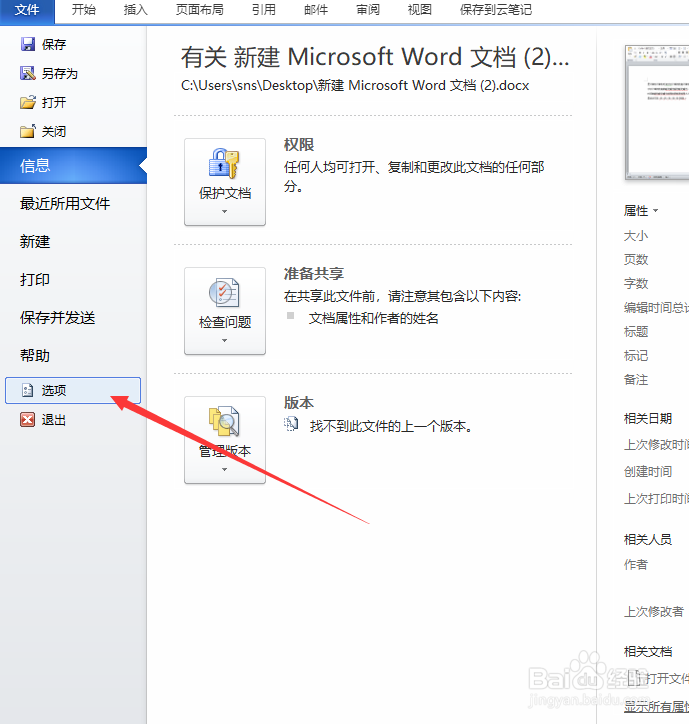Click the lock and key Protect Document icon
The image size is (689, 724).
[x=224, y=163]
